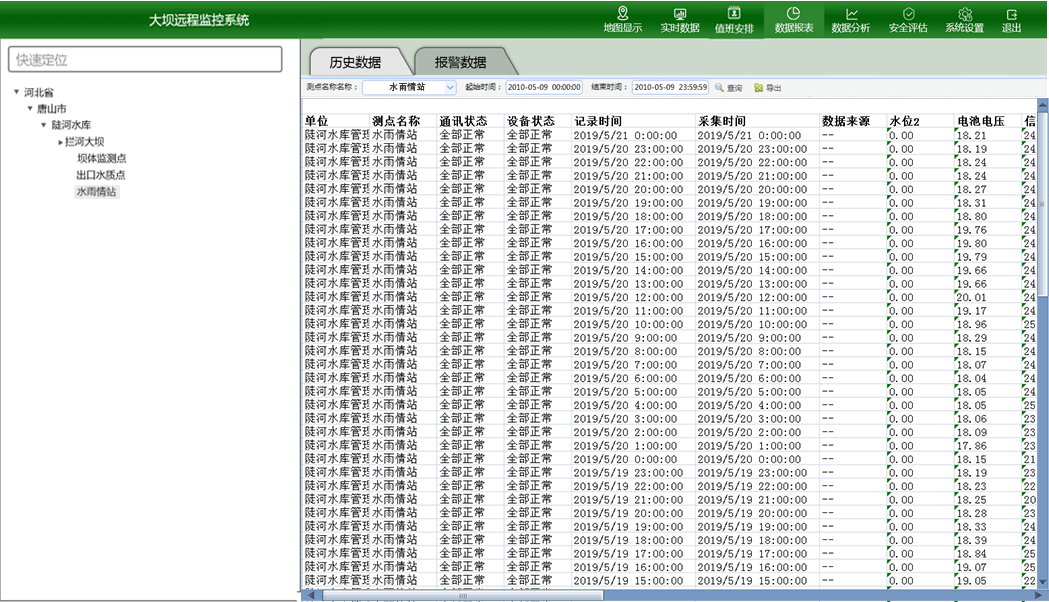This screenshot has width=1049, height=602.
Task: Select the 数据报表 data report icon
Action: (x=794, y=19)
